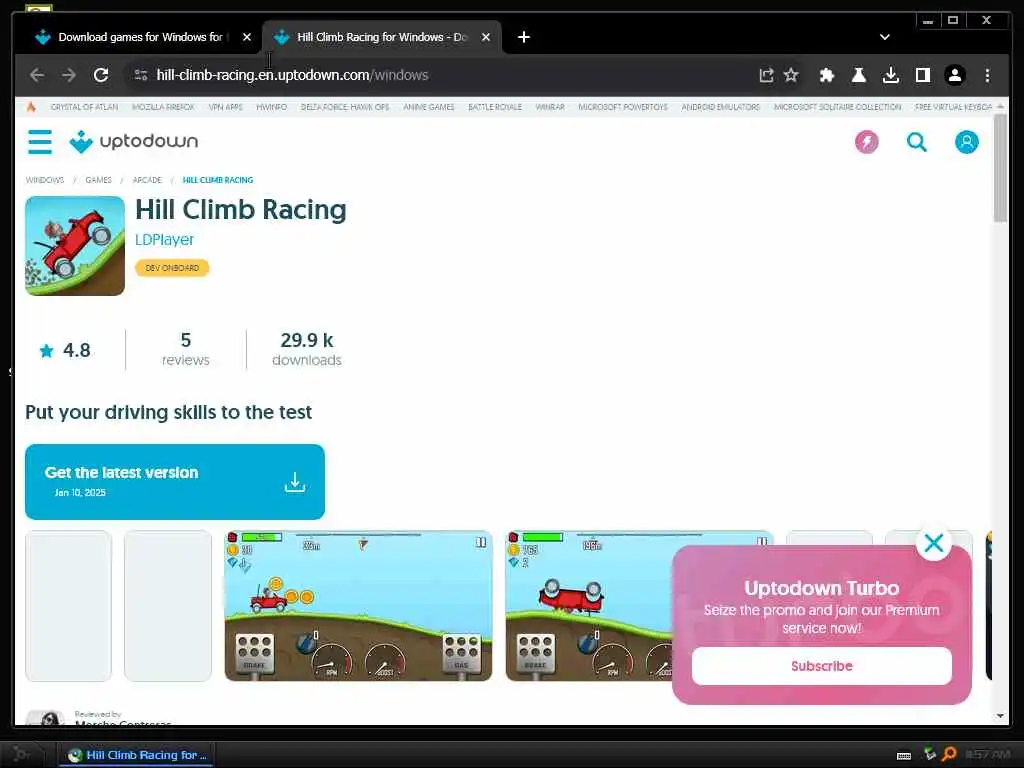Open the extensions puzzle icon
The width and height of the screenshot is (1024, 768).
[827, 75]
